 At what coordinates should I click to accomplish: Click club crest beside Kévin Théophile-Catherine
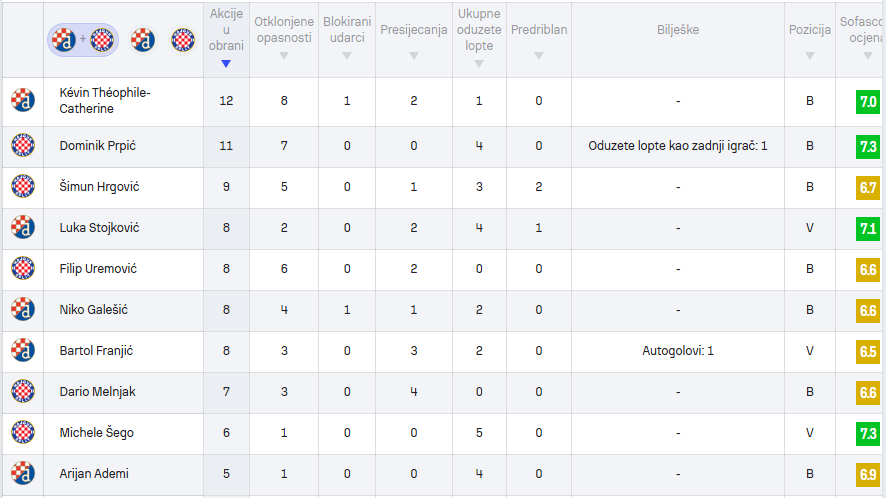pyautogui.click(x=23, y=101)
